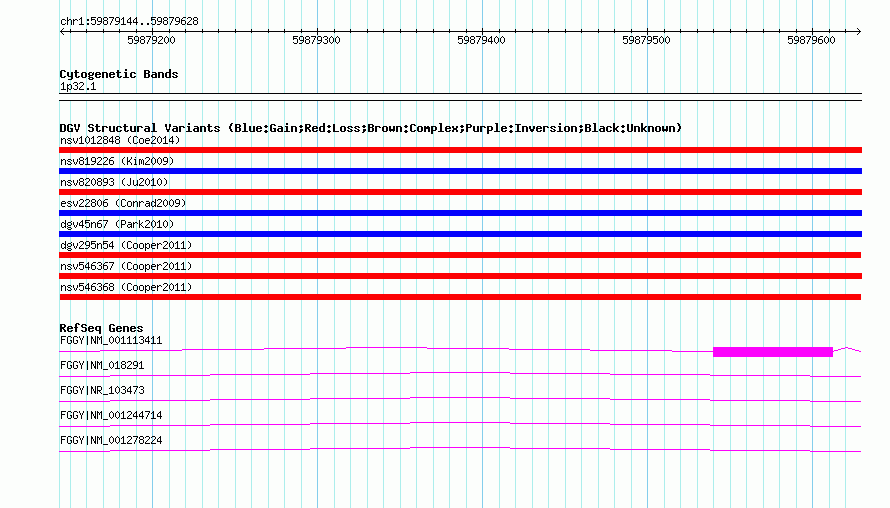The width and height of the screenshot is (890, 508).
Task: Open the Cytogenetic Bands track title
Action: pos(119,74)
